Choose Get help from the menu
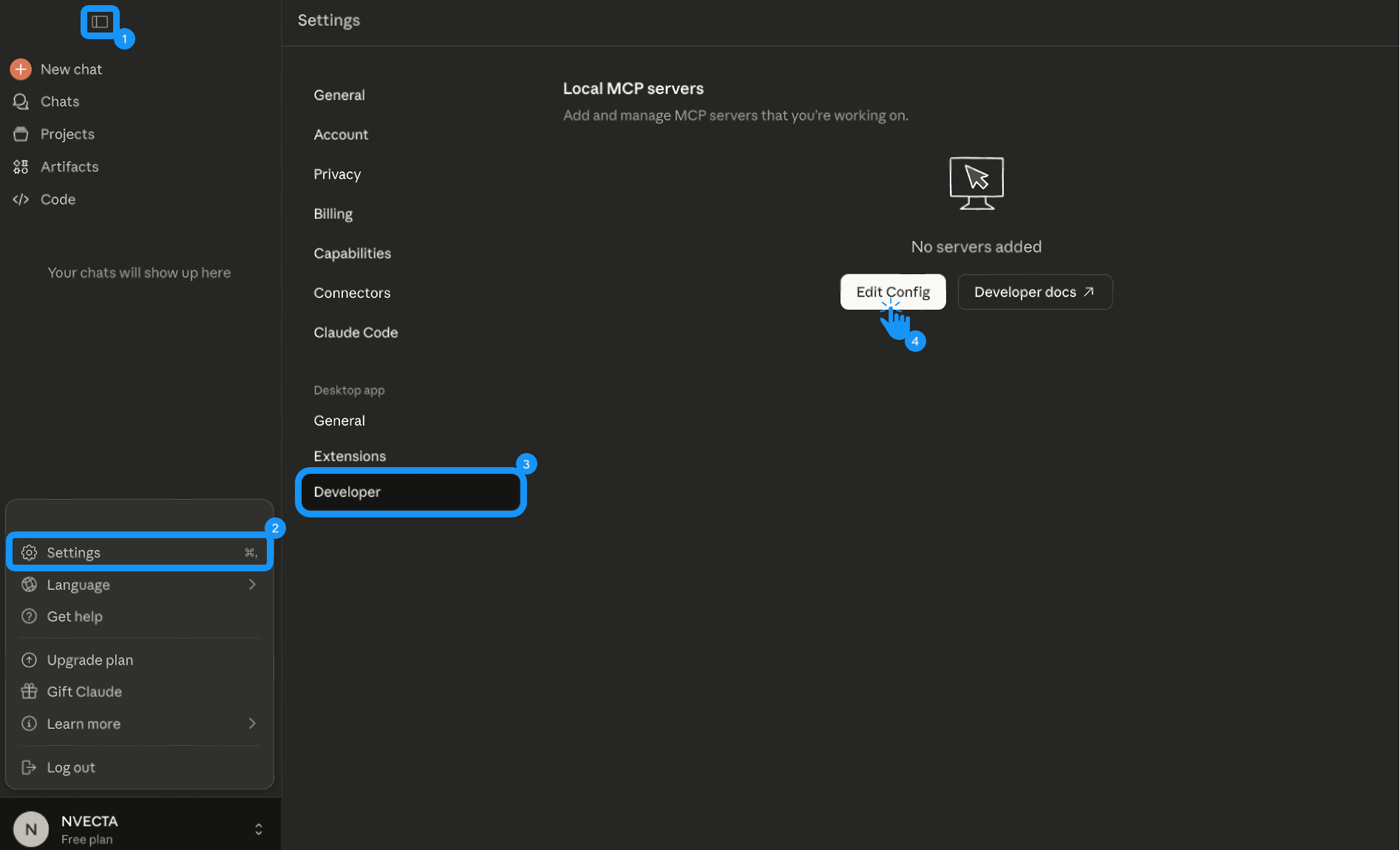The width and height of the screenshot is (1400, 850). (x=140, y=616)
